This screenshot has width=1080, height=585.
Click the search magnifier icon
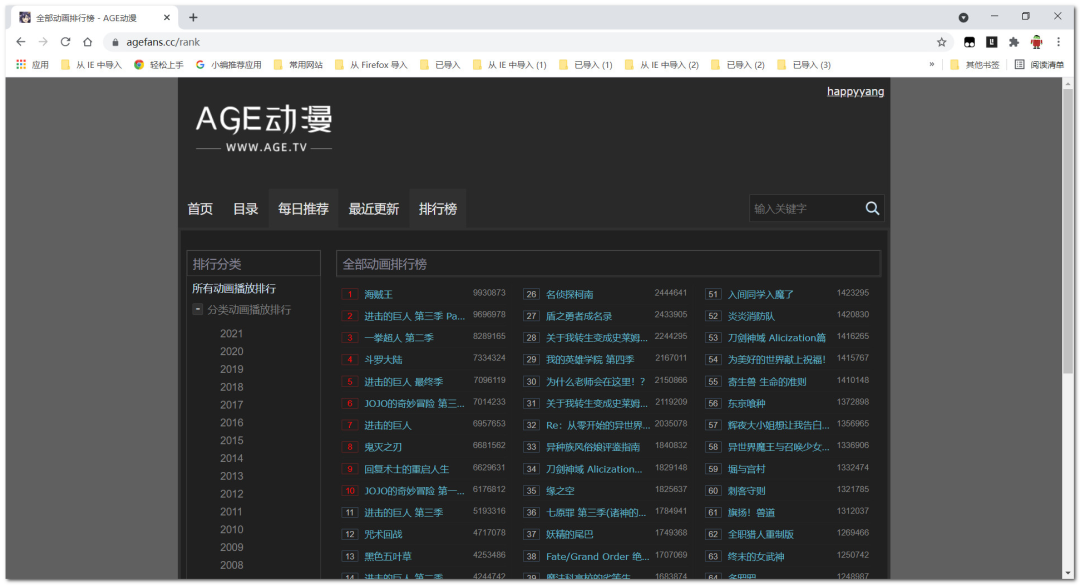872,208
